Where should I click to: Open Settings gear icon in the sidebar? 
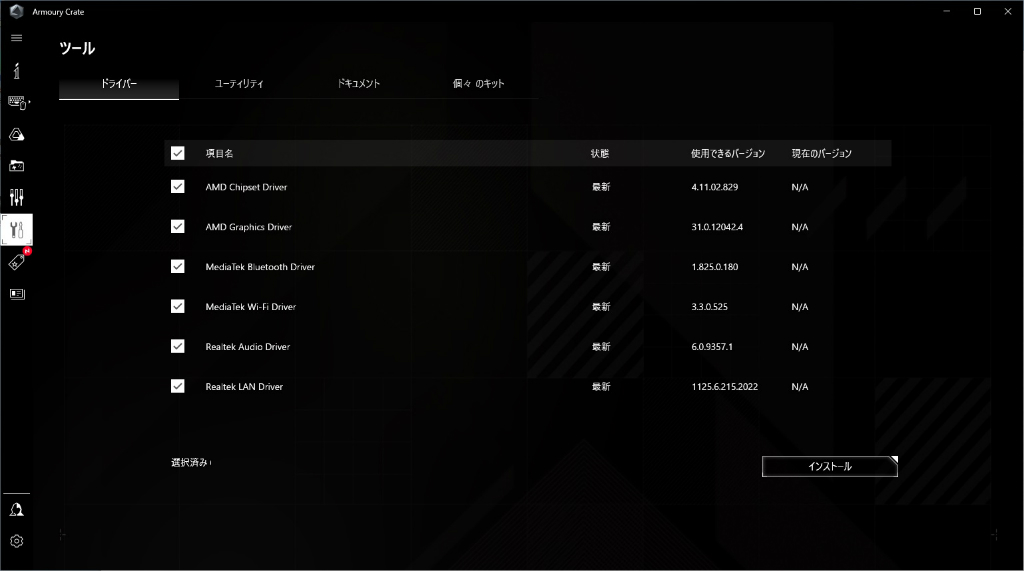17,541
